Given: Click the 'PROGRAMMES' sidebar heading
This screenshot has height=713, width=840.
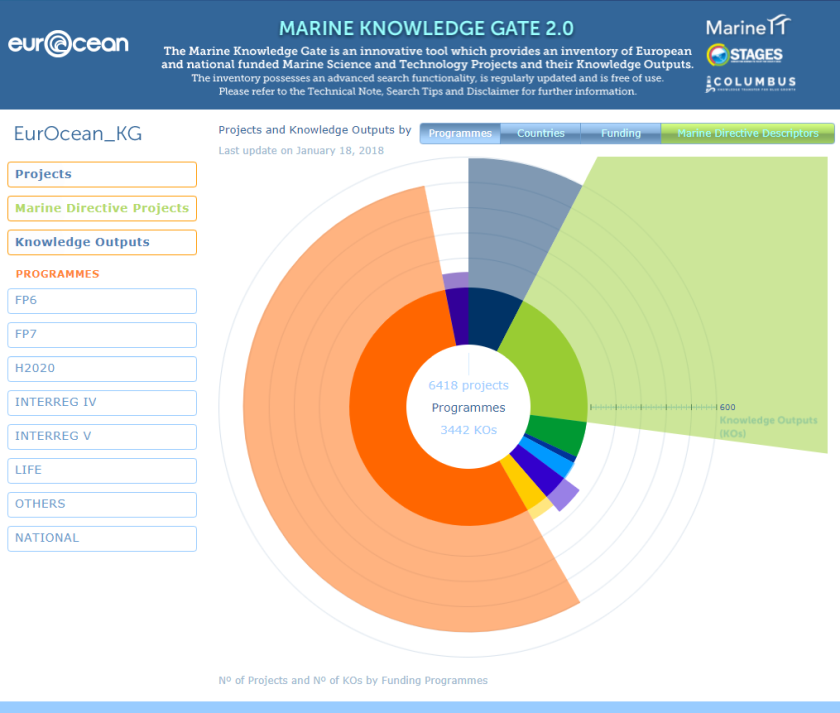Looking at the screenshot, I should click(57, 274).
